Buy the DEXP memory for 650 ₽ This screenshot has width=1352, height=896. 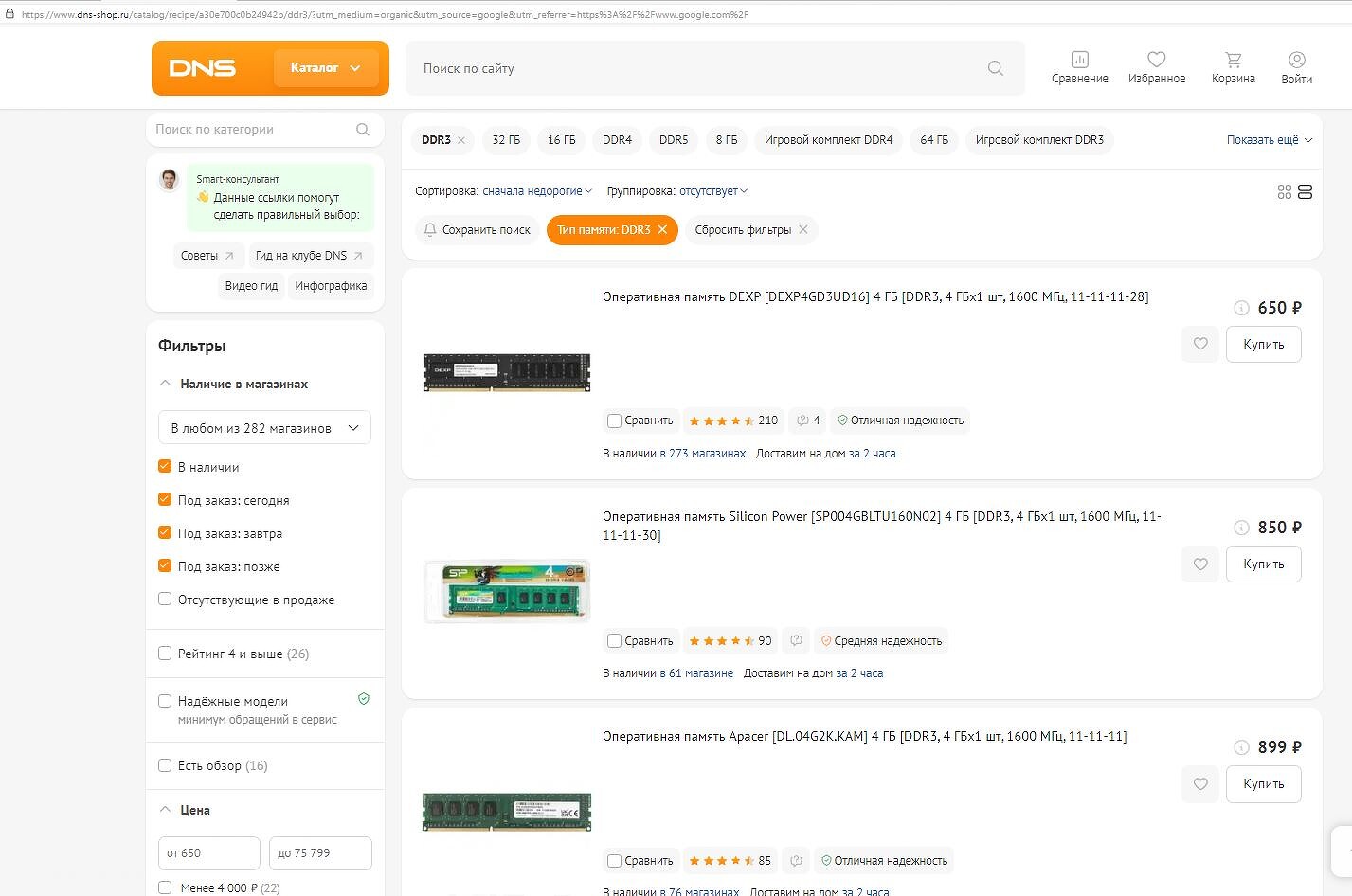(x=1263, y=344)
